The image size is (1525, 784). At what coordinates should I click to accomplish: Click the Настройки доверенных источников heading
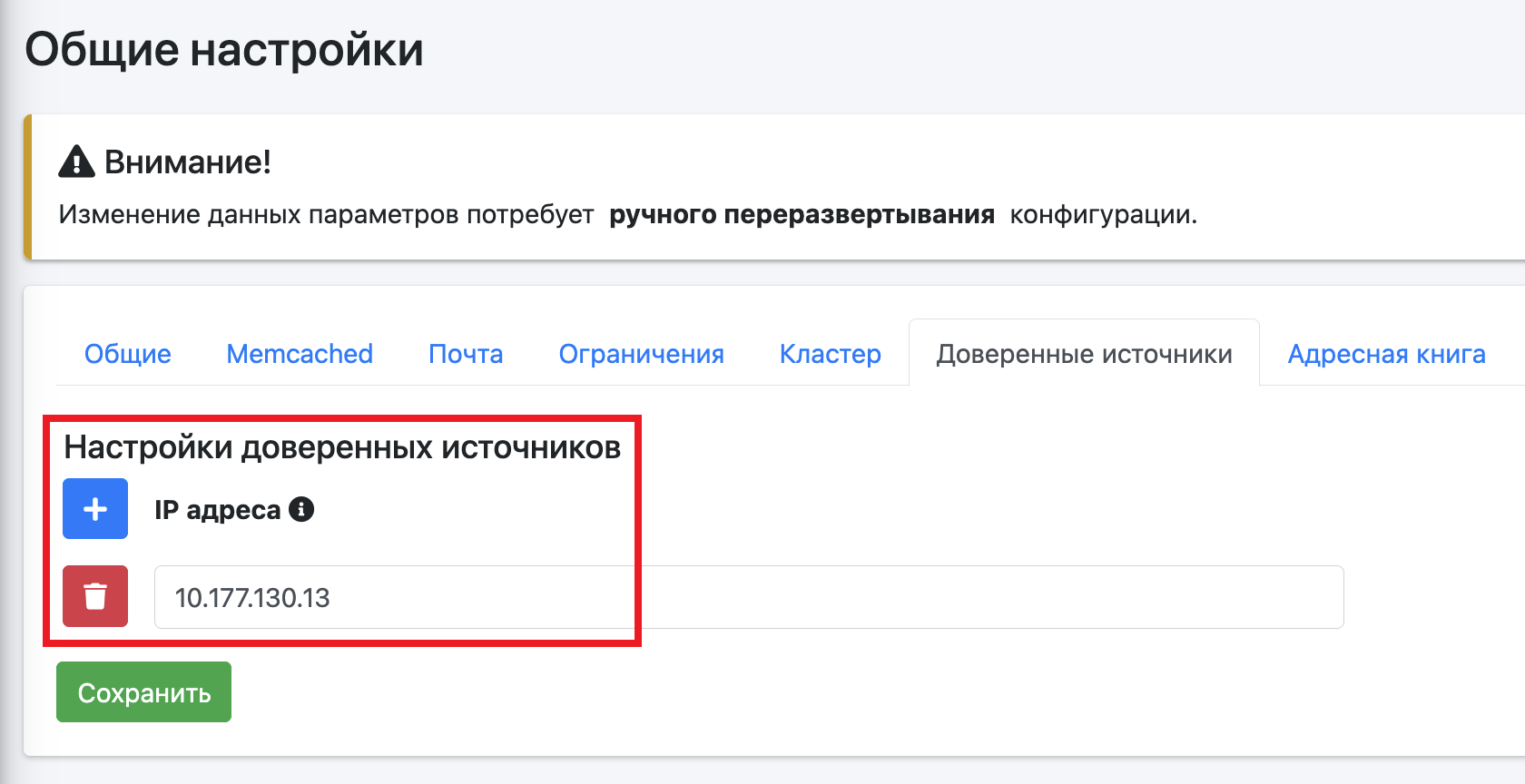(x=342, y=447)
